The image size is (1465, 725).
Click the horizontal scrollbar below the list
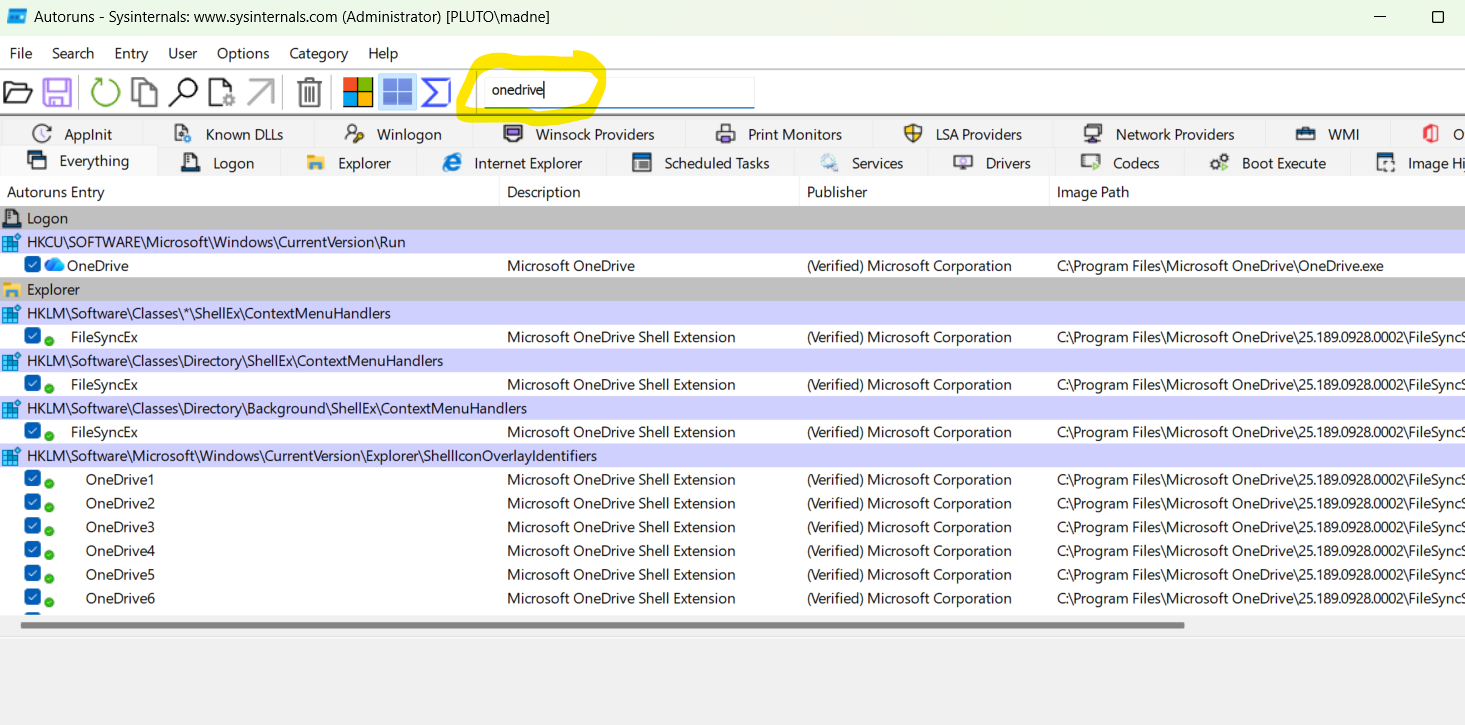click(602, 625)
